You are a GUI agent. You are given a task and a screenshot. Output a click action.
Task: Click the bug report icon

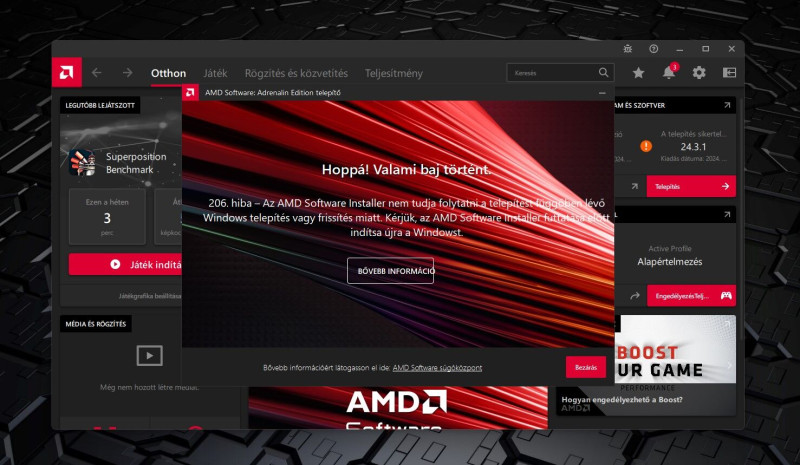pos(628,48)
